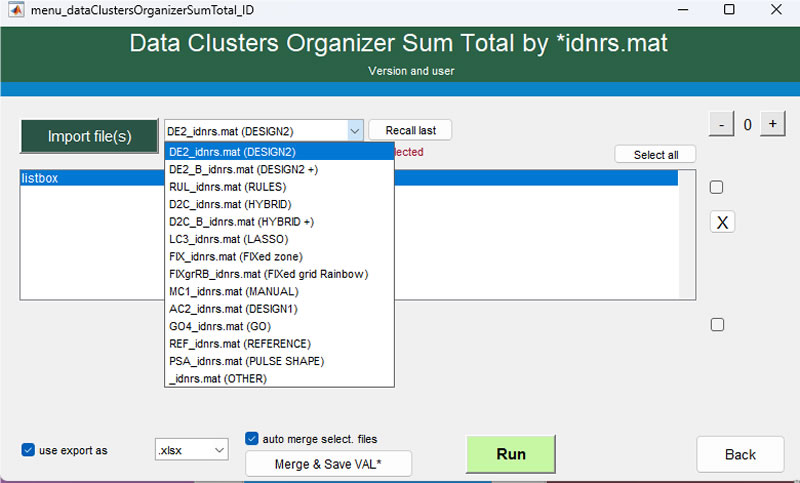Click the Recall last button
The width and height of the screenshot is (800, 483).
pyautogui.click(x=410, y=130)
